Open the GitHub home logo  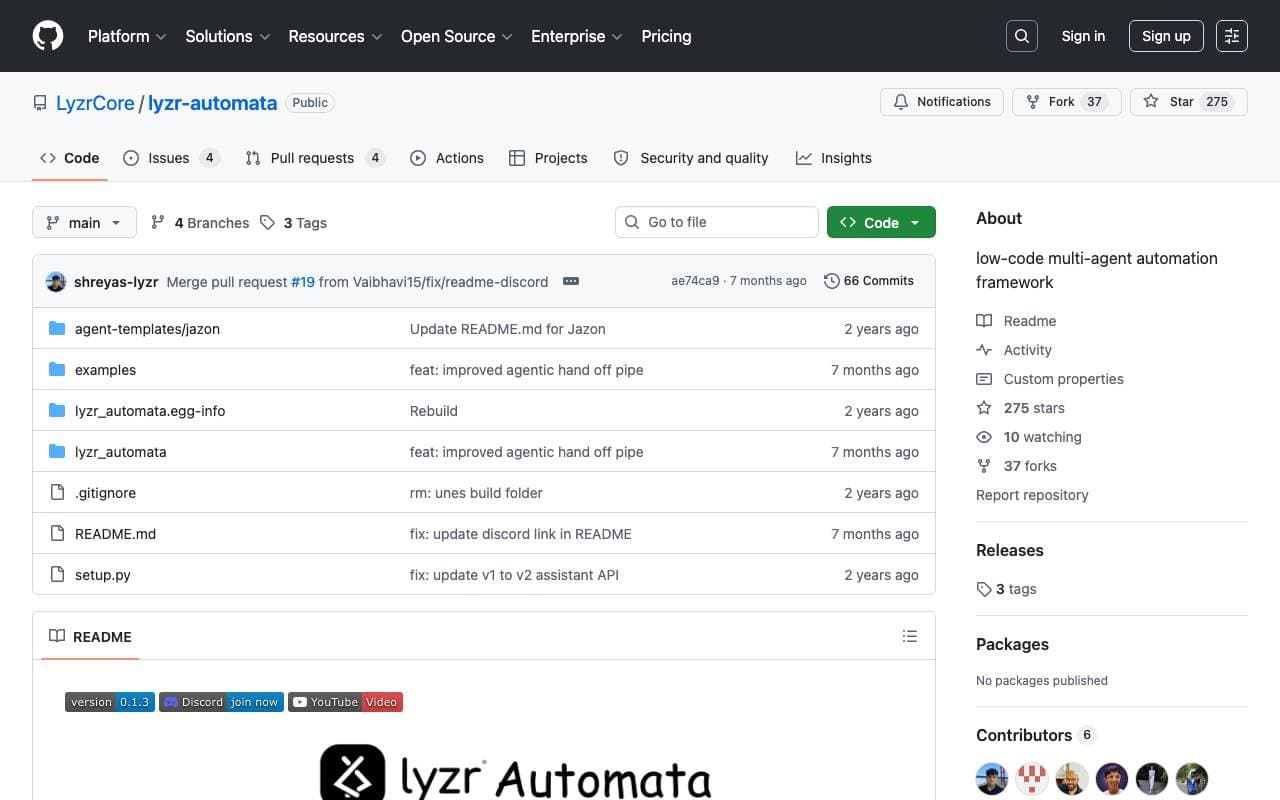pyautogui.click(x=48, y=36)
